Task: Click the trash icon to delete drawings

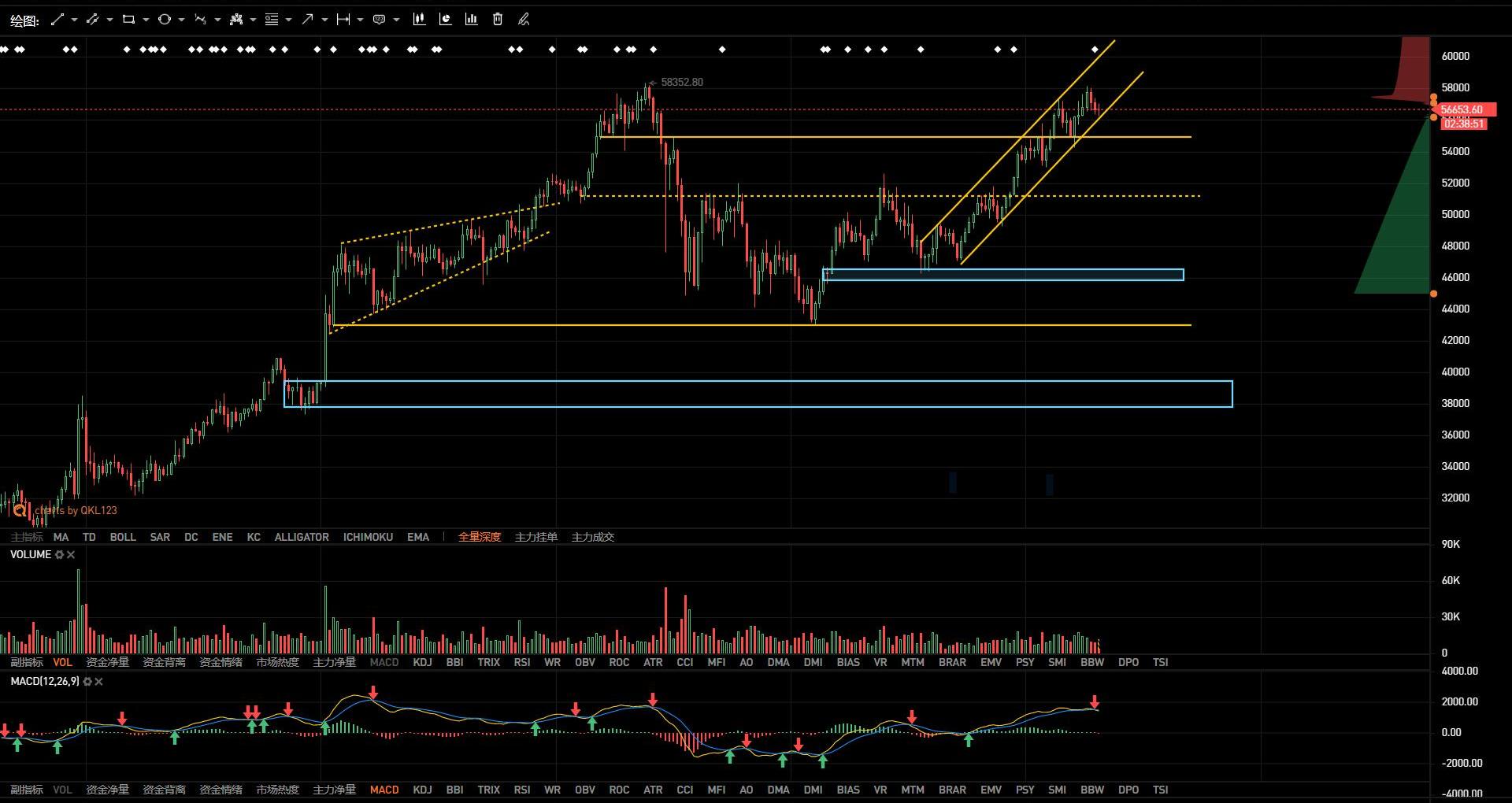Action: click(x=498, y=20)
